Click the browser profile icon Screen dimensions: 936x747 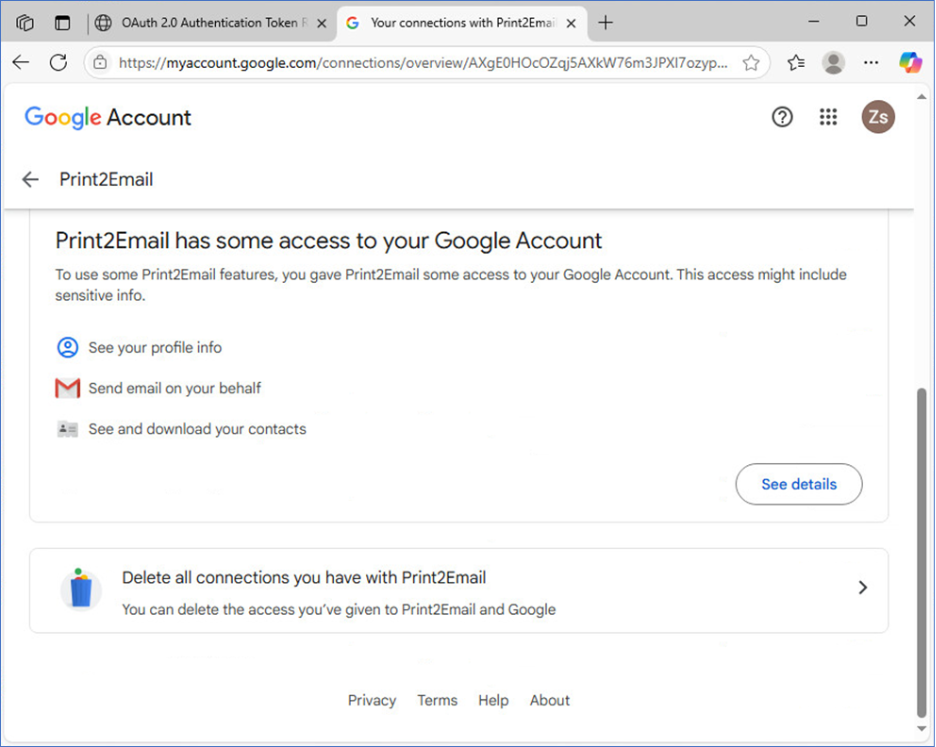tap(833, 62)
